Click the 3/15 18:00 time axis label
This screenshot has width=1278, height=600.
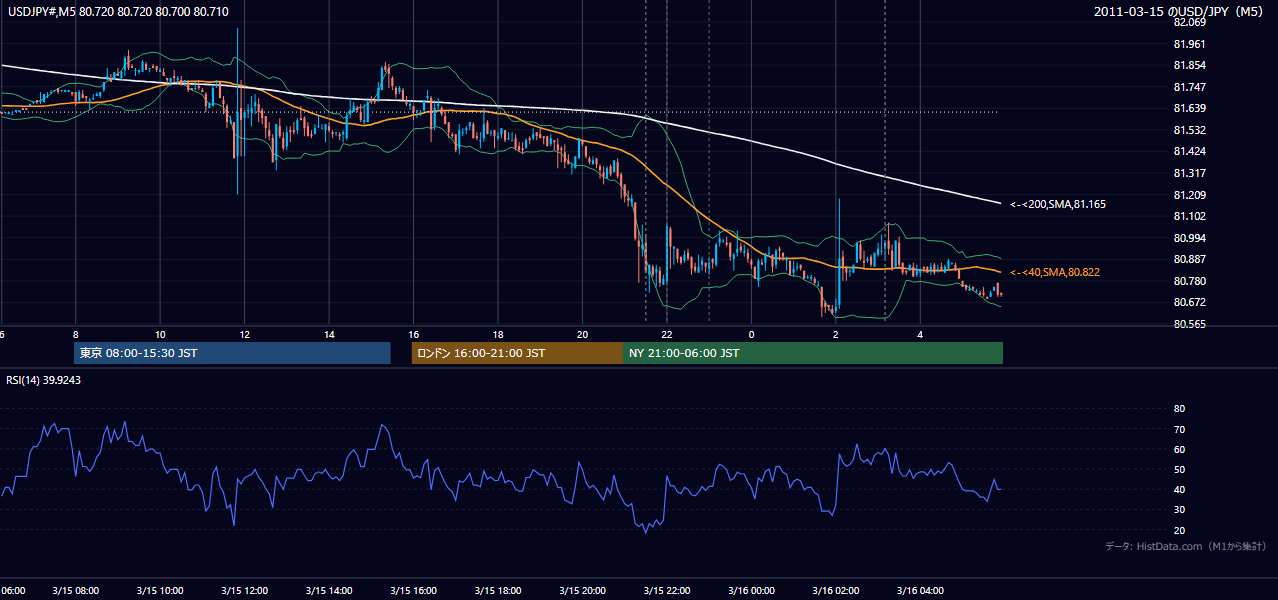point(498,591)
